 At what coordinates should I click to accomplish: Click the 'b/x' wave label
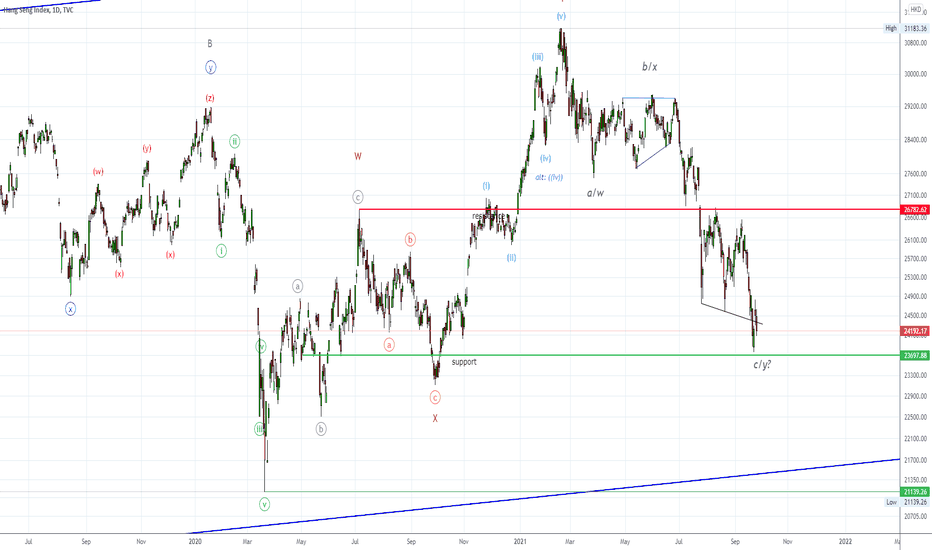tap(650, 67)
